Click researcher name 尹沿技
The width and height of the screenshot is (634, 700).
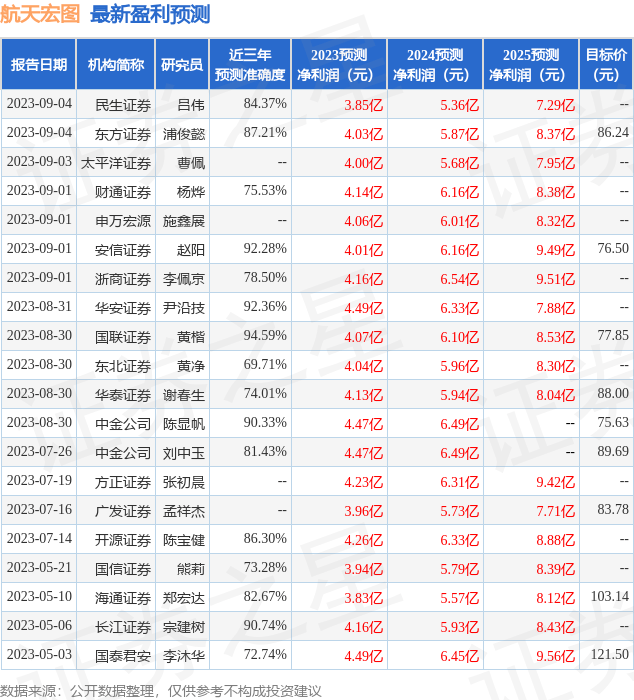click(x=184, y=308)
